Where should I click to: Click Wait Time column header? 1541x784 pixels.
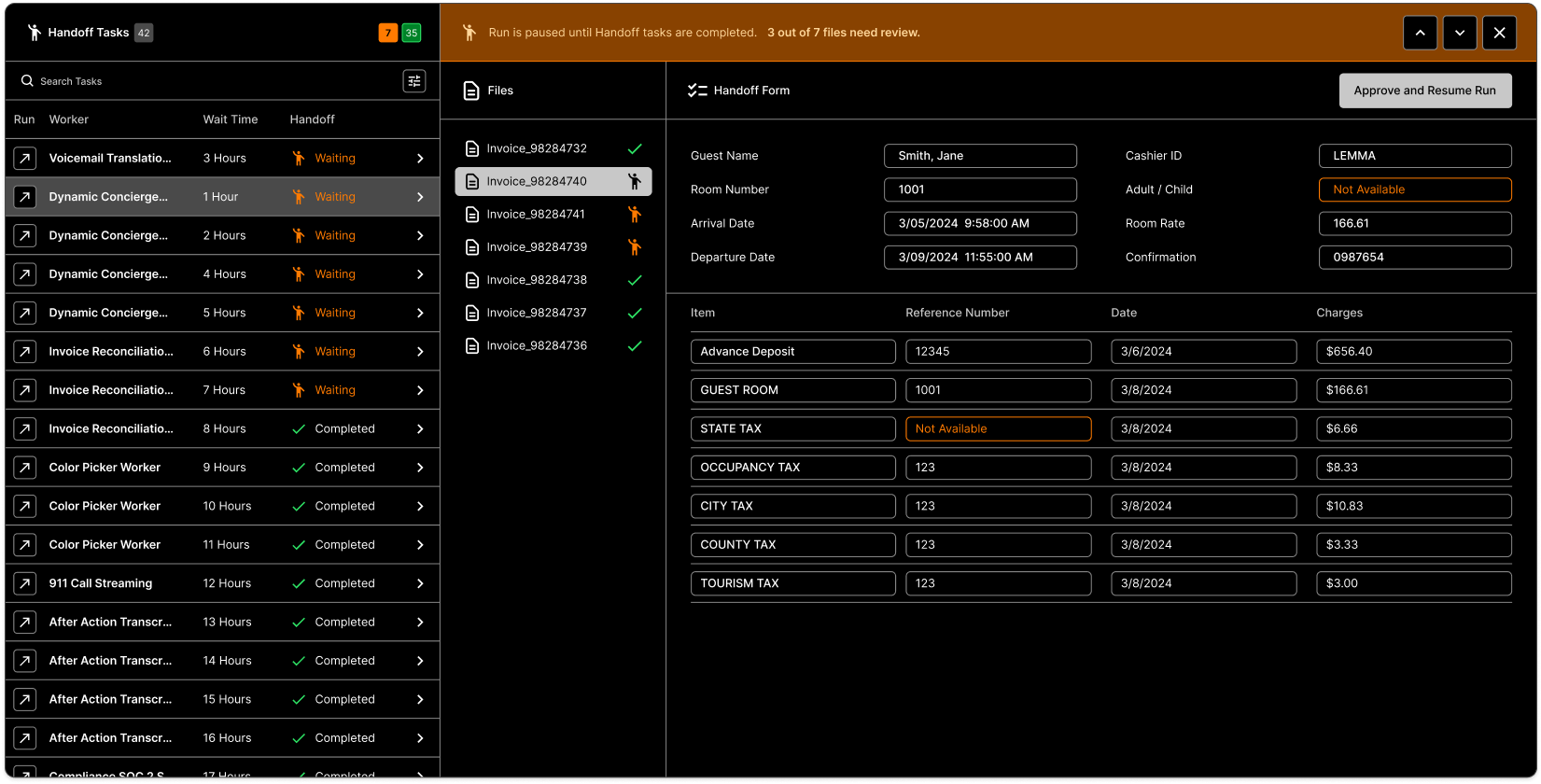pos(231,119)
